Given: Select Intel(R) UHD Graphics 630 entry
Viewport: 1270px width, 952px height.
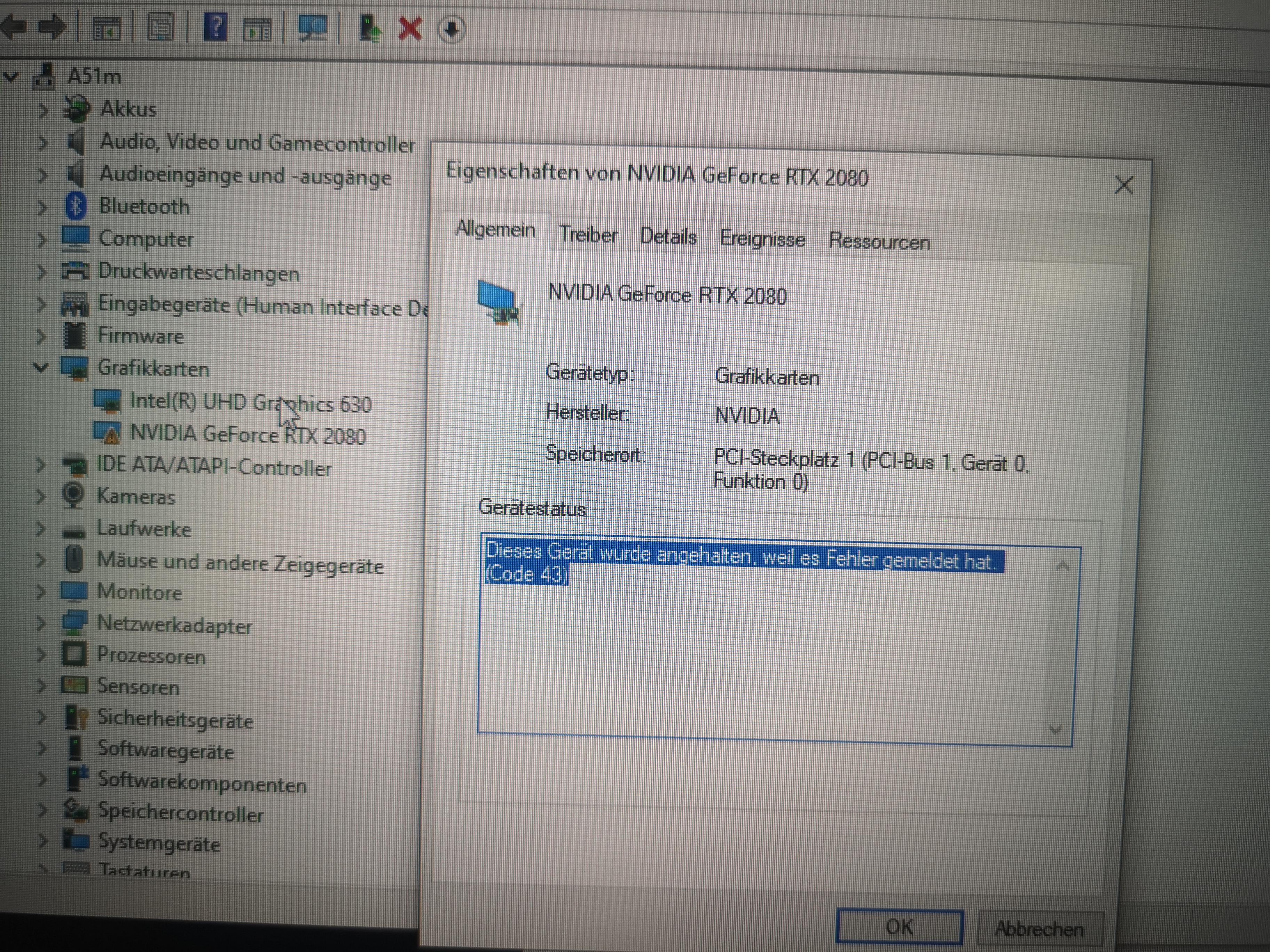Looking at the screenshot, I should 251,403.
